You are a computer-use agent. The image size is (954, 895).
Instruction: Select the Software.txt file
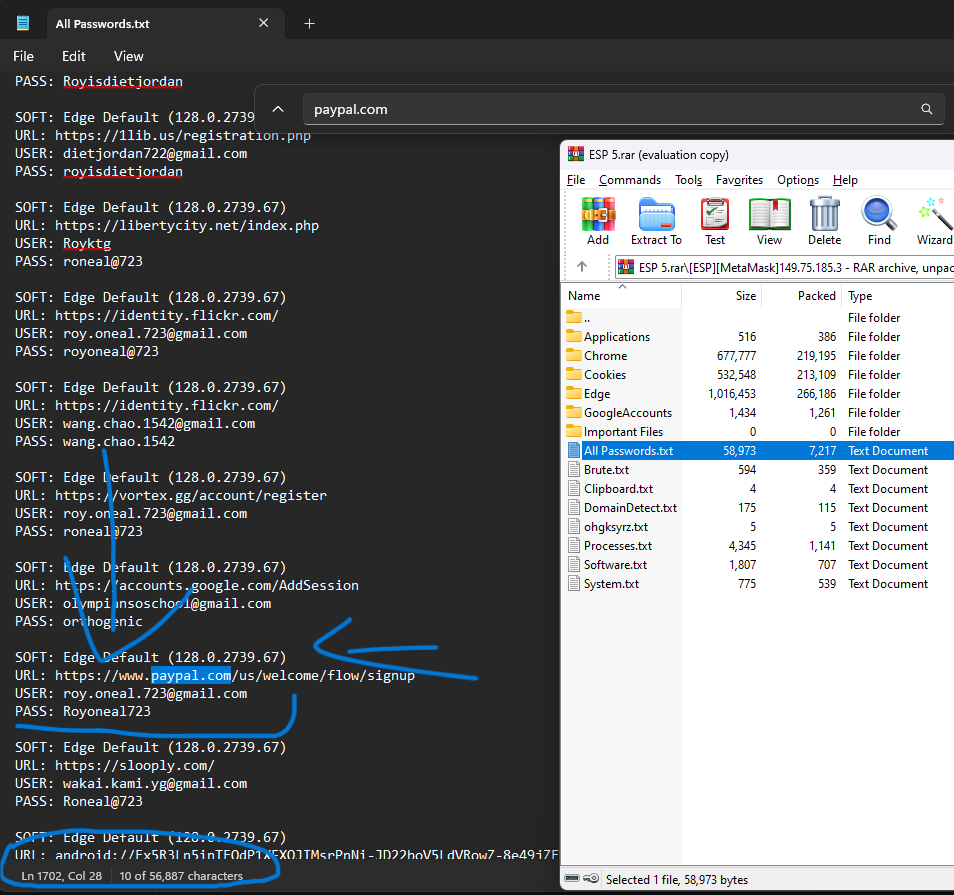[x=758, y=564]
